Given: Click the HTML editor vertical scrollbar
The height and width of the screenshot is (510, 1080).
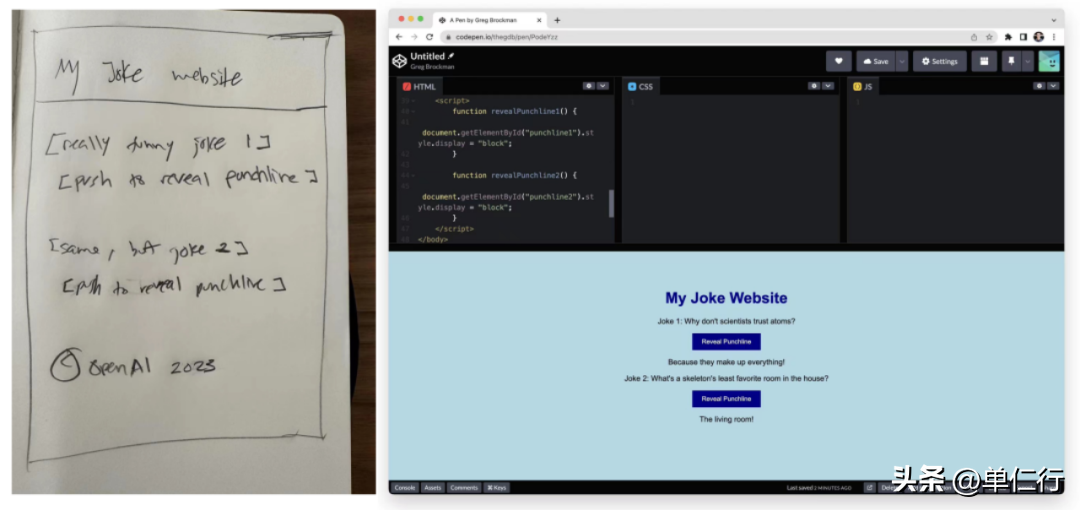Looking at the screenshot, I should coord(611,203).
